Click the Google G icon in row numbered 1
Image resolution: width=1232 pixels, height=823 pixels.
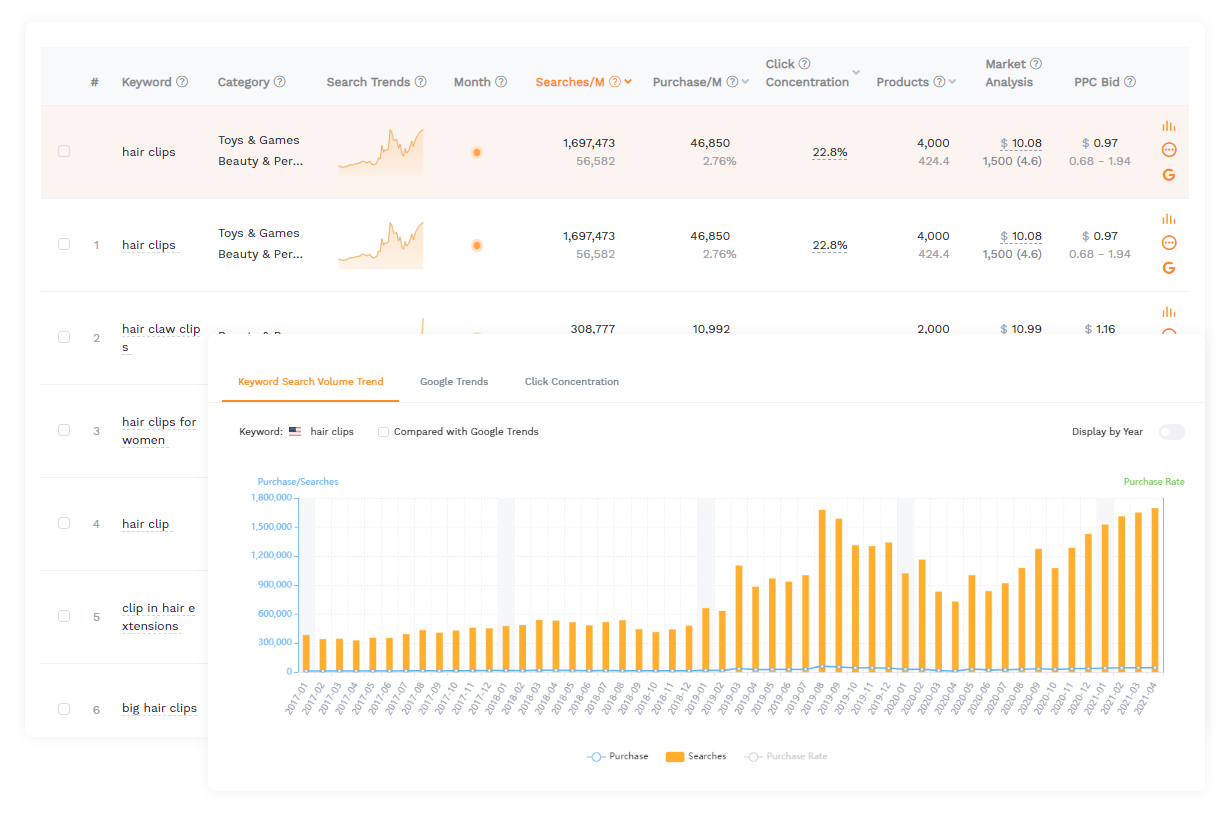click(x=1169, y=268)
